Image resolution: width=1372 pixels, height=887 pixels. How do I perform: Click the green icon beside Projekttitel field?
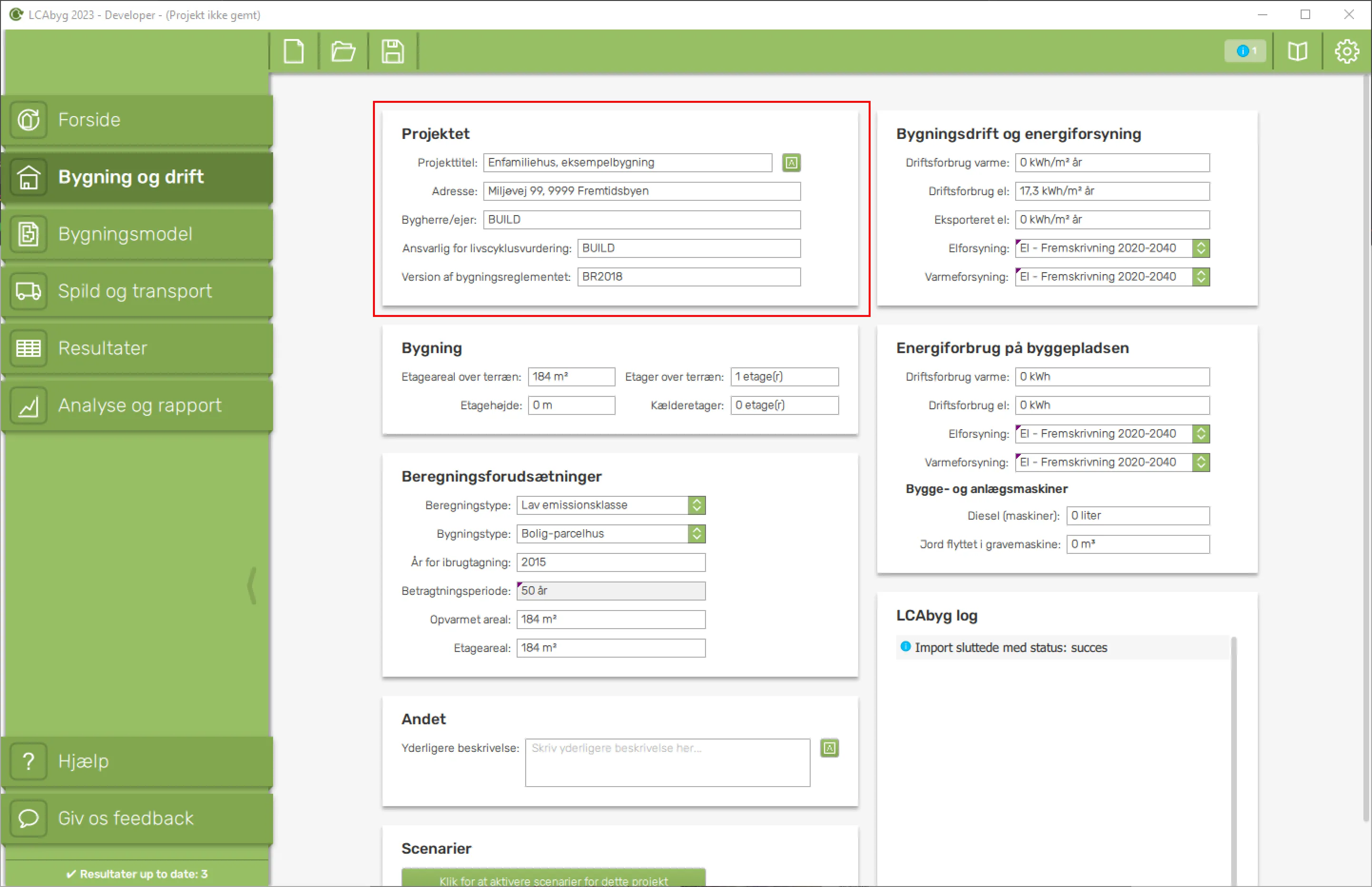click(x=792, y=163)
